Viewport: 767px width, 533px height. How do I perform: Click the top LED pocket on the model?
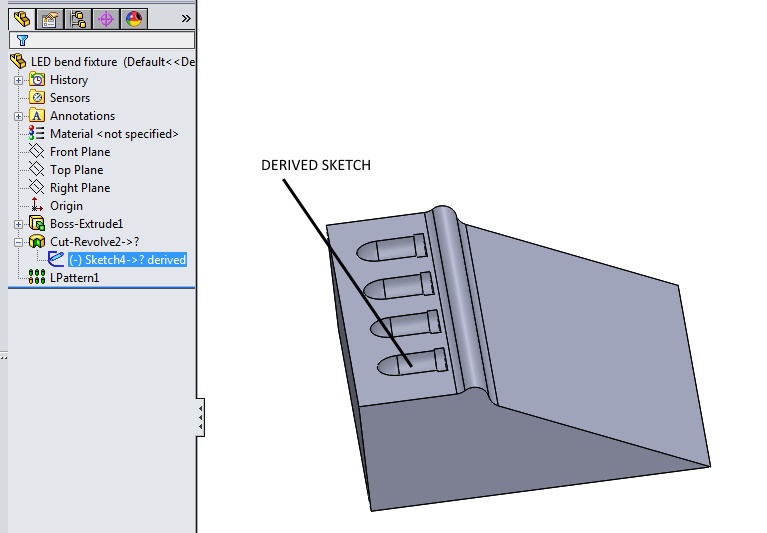tap(391, 247)
